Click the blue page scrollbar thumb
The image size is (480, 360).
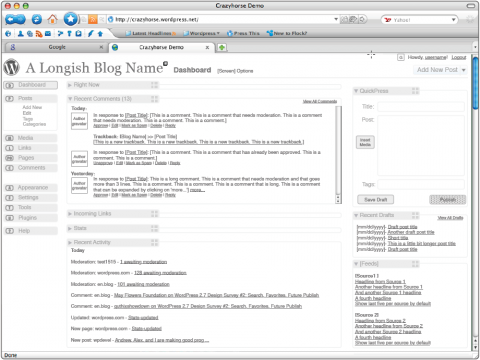475,83
